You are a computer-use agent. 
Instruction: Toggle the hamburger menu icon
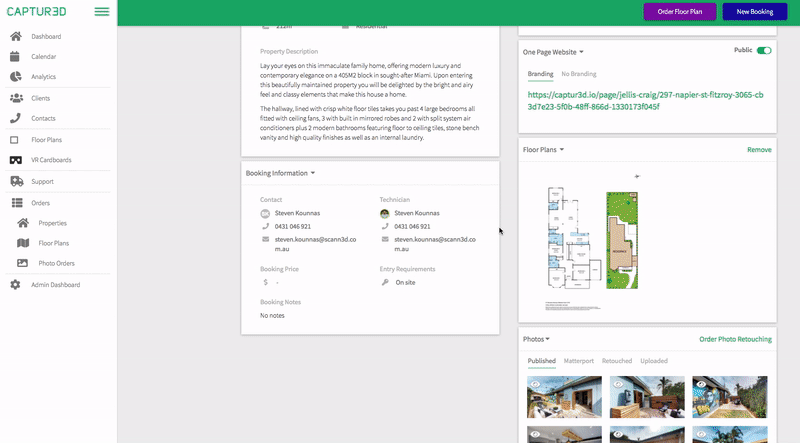click(x=102, y=12)
